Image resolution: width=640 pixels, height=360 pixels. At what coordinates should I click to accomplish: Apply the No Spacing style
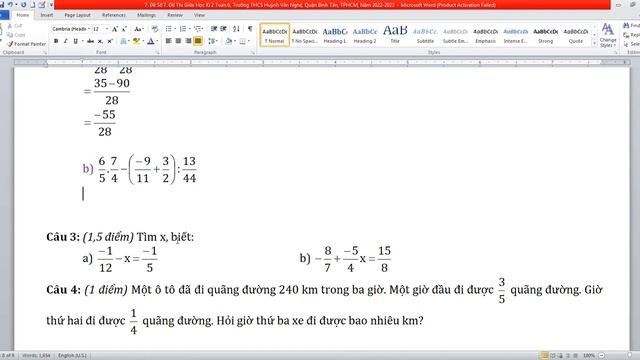(304, 35)
